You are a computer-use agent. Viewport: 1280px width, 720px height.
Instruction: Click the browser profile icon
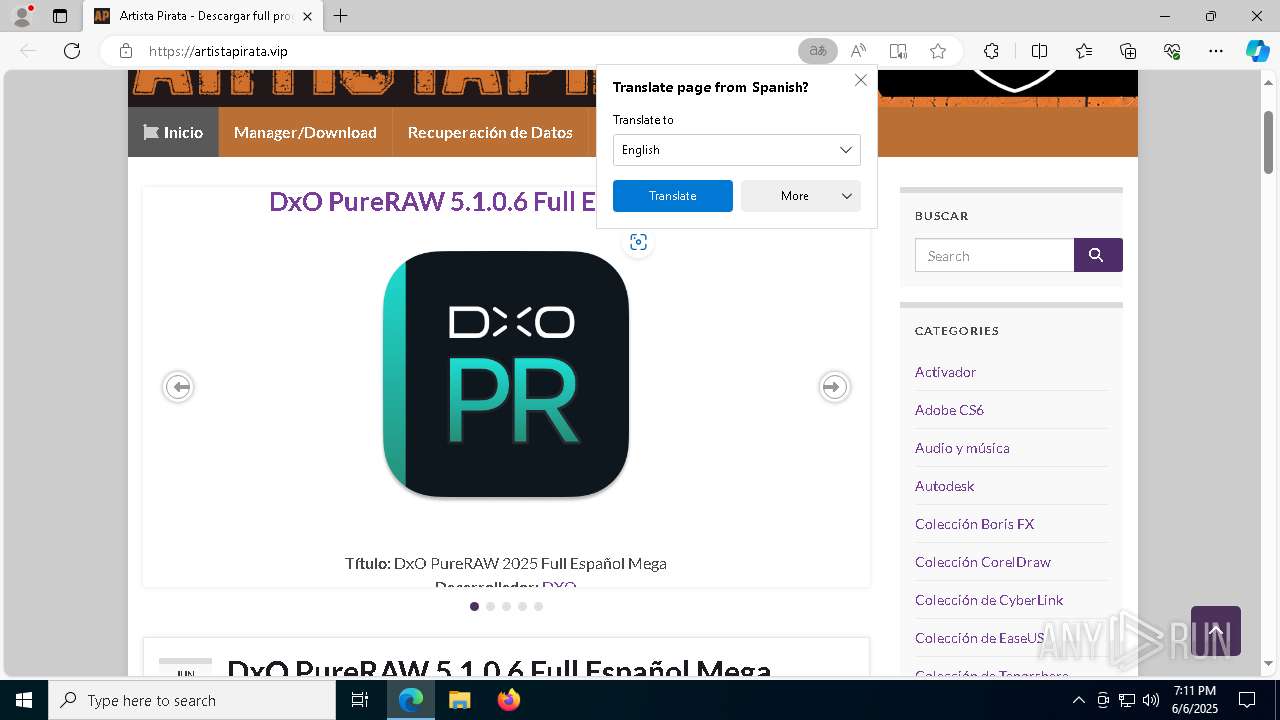[22, 16]
